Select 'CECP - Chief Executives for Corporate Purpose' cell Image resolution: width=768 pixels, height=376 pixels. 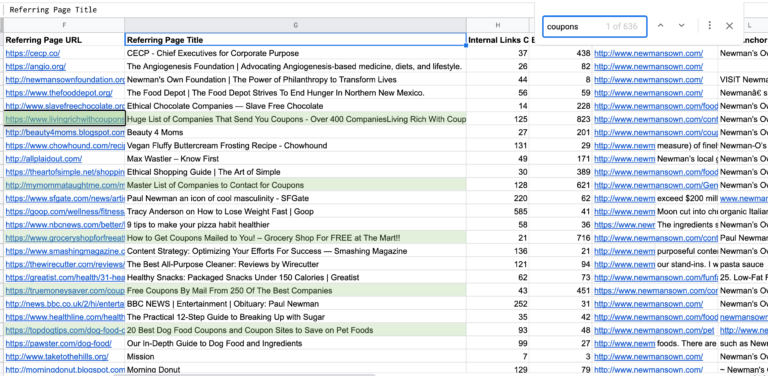coord(295,53)
